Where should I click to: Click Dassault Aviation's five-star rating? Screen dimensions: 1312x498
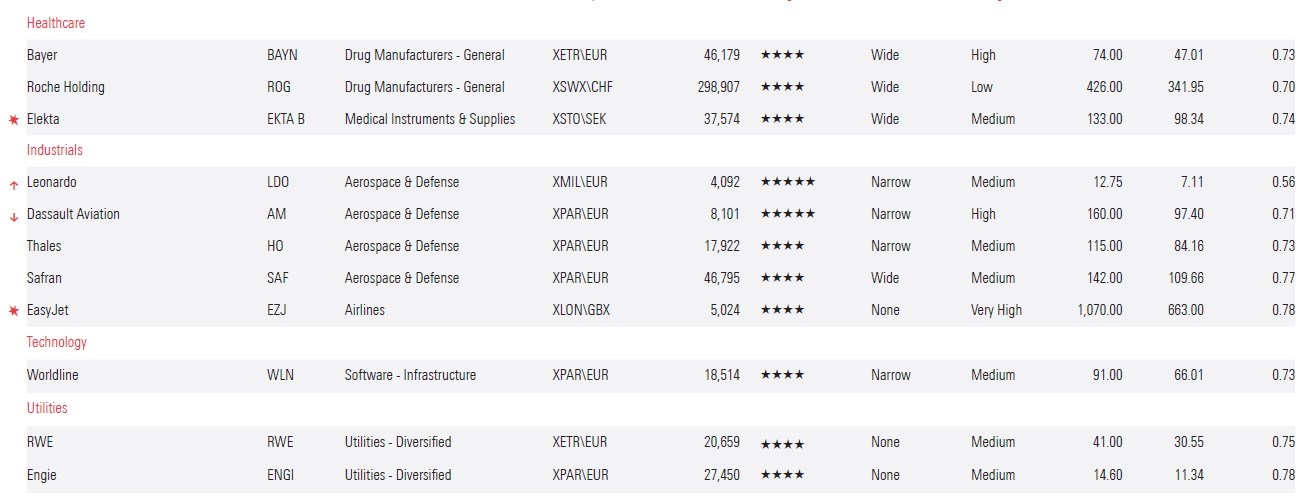click(787, 215)
